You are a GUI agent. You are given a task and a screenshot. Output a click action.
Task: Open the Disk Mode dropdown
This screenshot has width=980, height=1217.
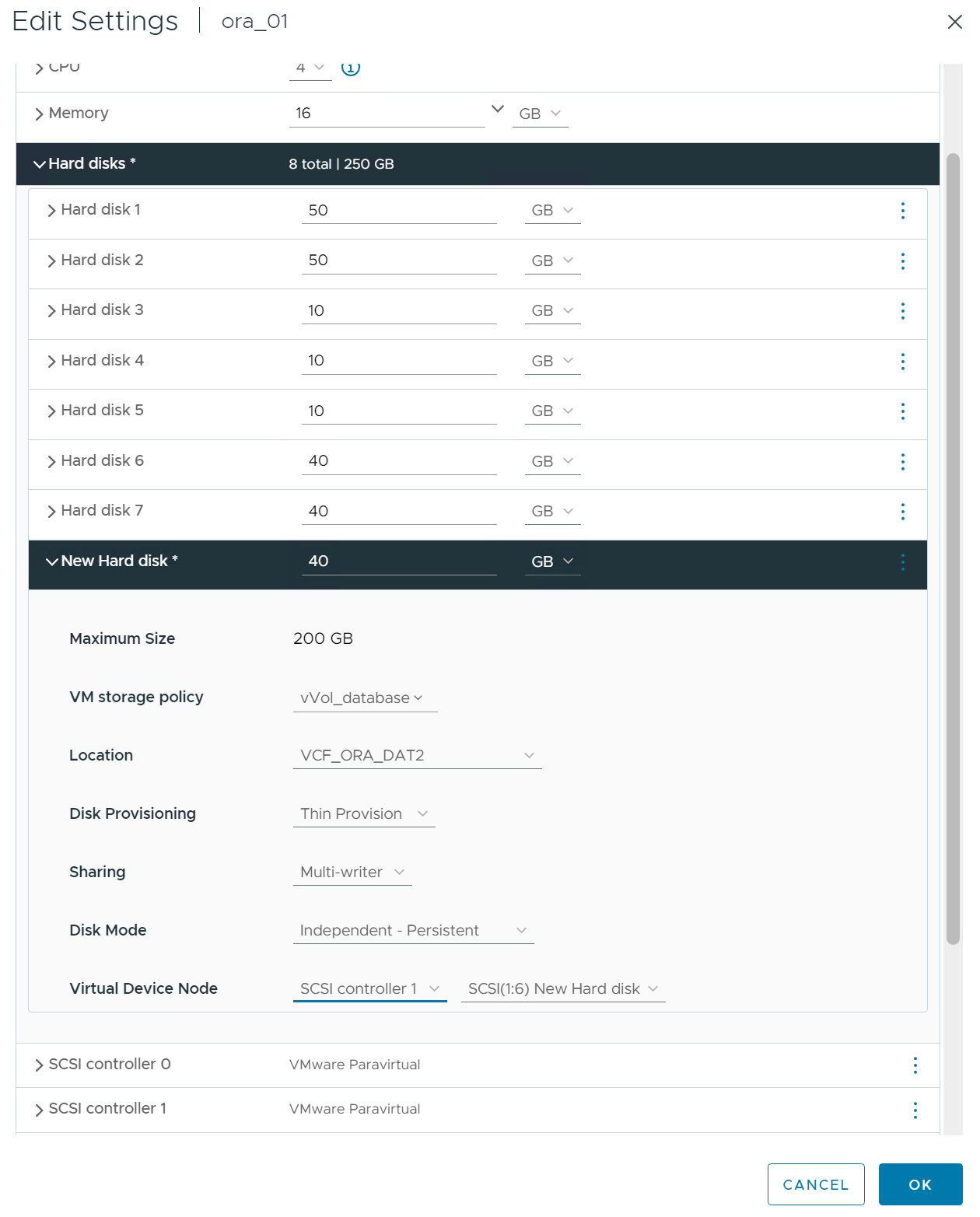pyautogui.click(x=413, y=931)
